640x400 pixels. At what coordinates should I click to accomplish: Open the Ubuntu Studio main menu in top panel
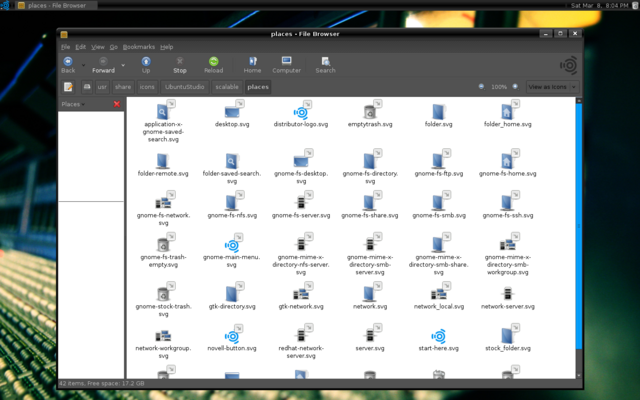coord(5,5)
